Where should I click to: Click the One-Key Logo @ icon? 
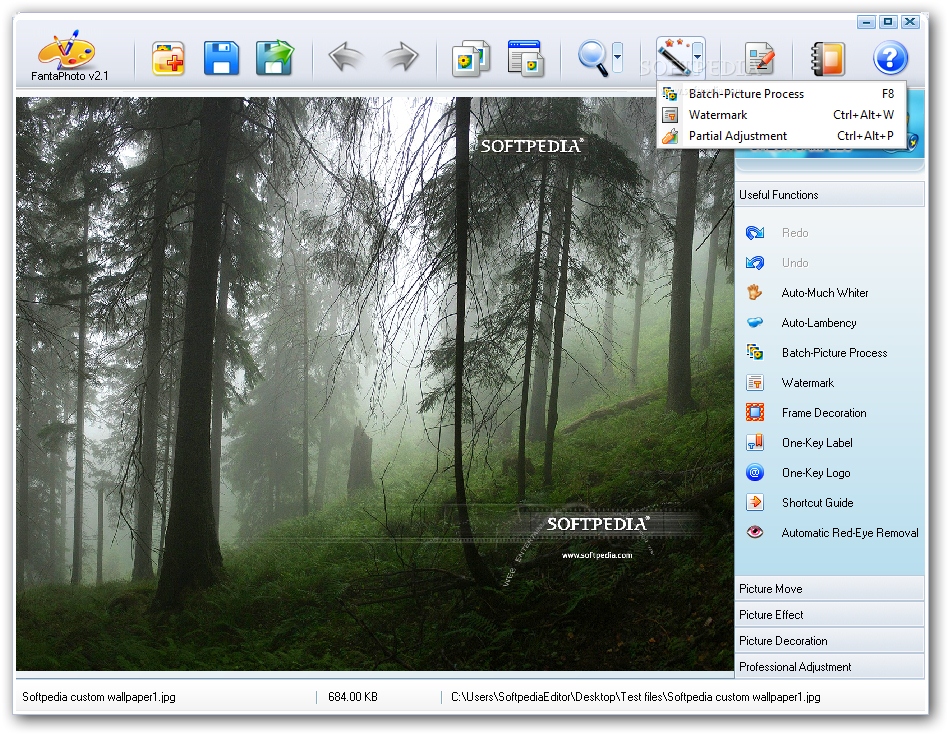pyautogui.click(x=755, y=472)
